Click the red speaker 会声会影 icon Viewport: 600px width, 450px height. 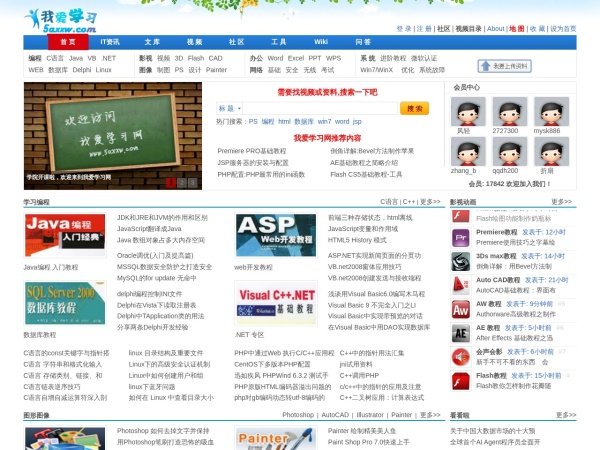(x=460, y=355)
